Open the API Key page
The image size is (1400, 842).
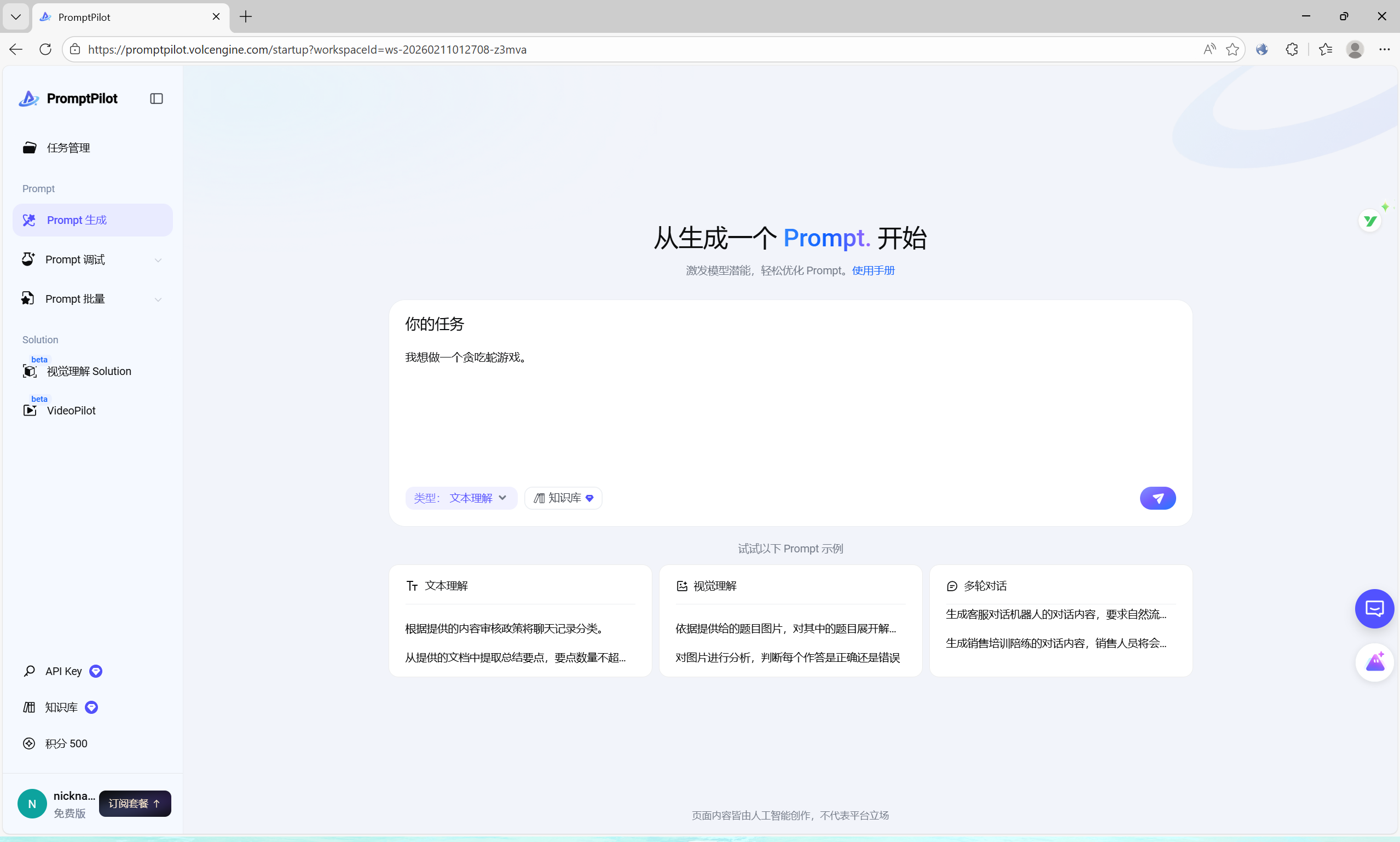(63, 671)
